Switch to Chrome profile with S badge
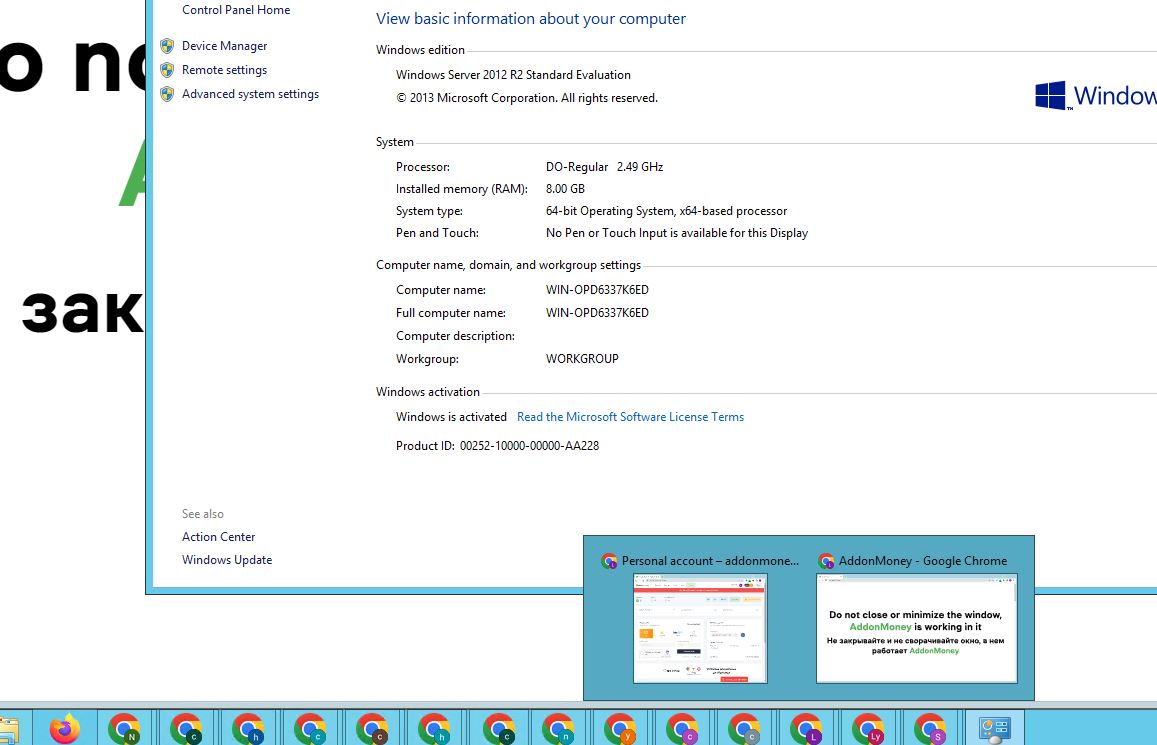The image size is (1157, 745). [x=930, y=729]
